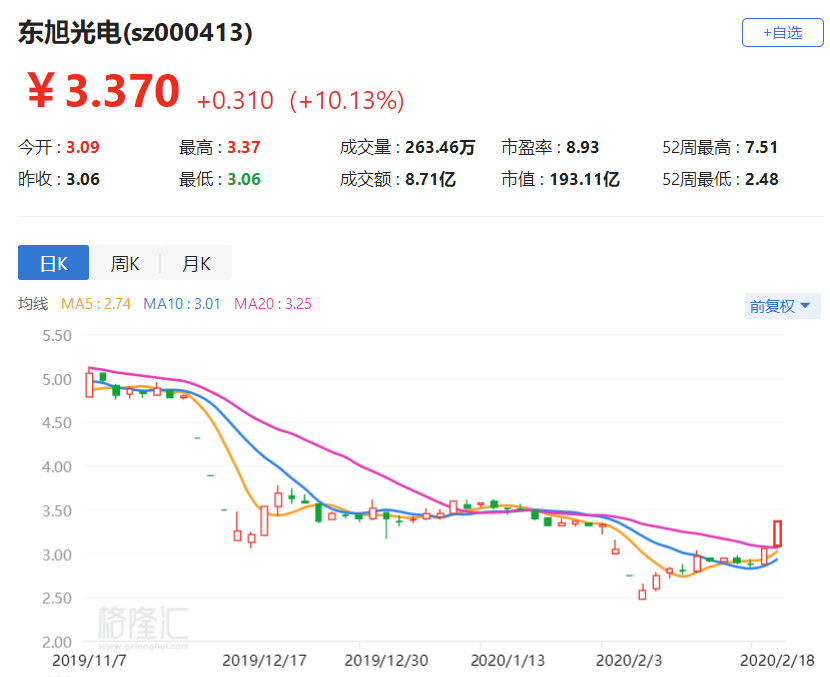
Task: Click the 52周最高 value 7.51
Action: coord(762,147)
